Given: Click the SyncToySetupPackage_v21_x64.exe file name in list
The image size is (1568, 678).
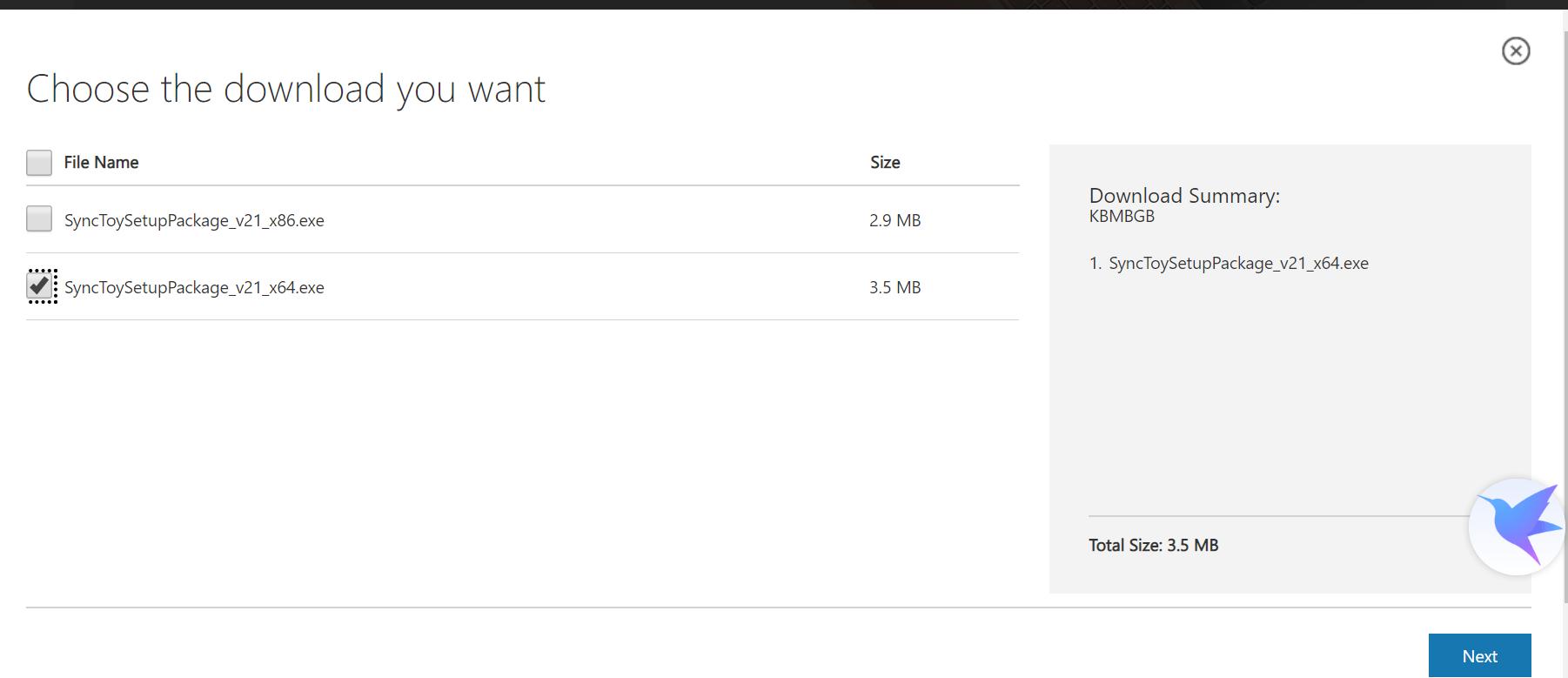Looking at the screenshot, I should [x=194, y=288].
